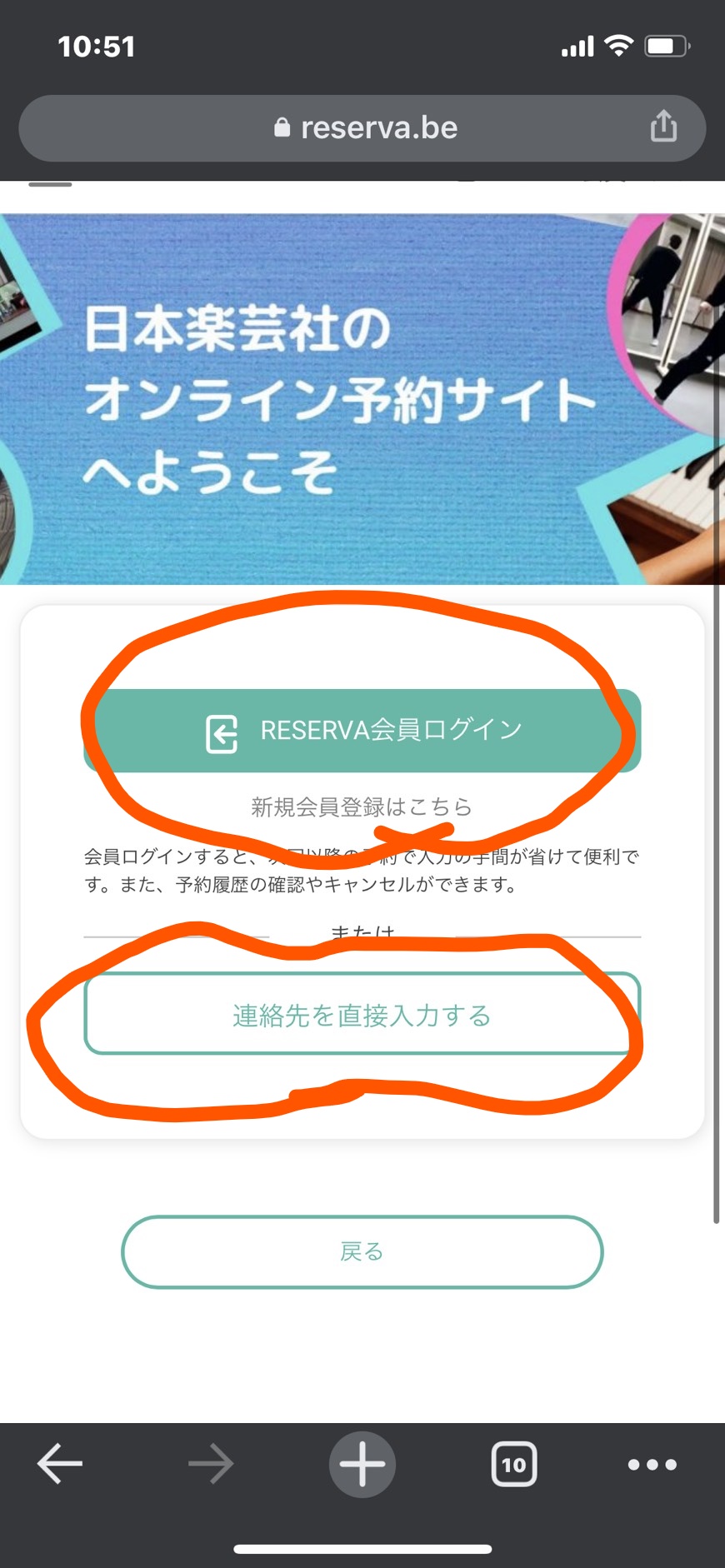The height and width of the screenshot is (1568, 725).
Task: Tap the reserva.be address bar
Action: tap(362, 128)
